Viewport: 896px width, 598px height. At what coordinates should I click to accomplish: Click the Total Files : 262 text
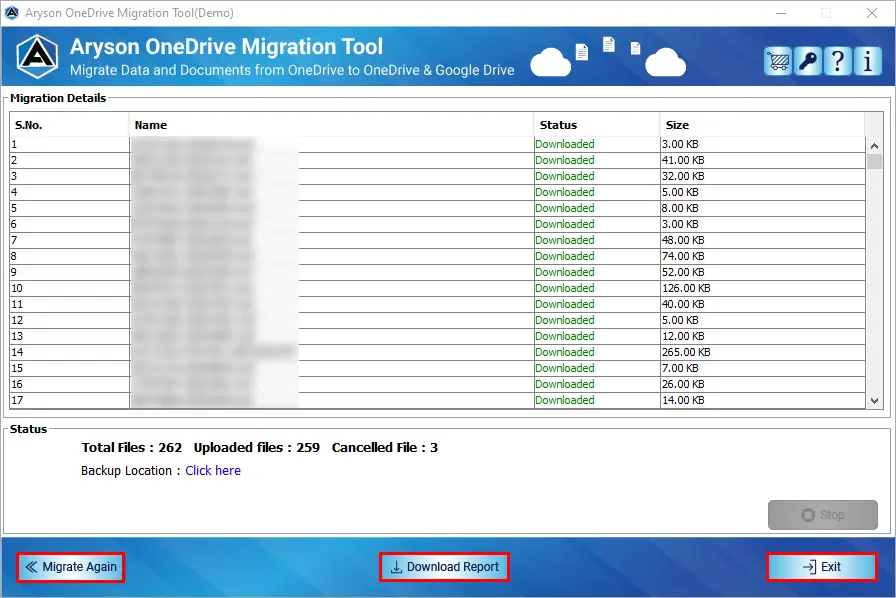pyautogui.click(x=131, y=448)
